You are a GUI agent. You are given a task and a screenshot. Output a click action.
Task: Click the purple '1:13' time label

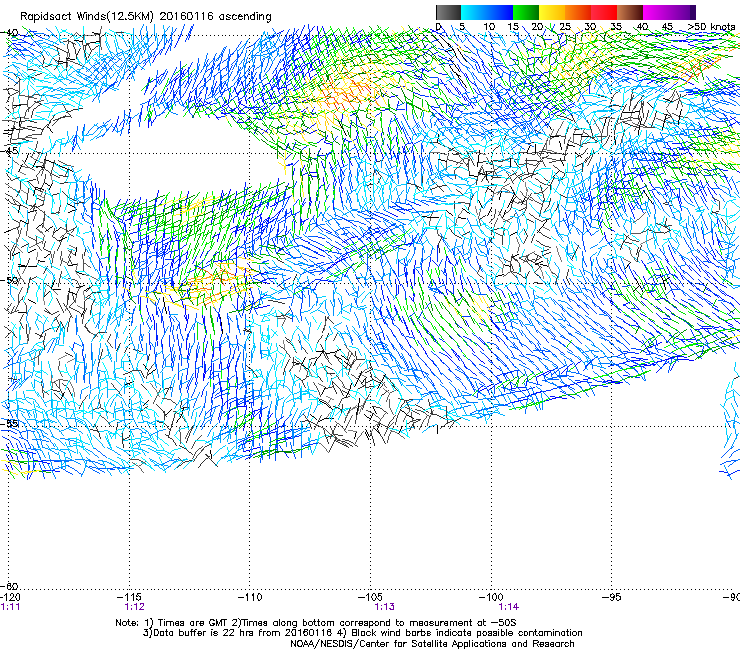click(384, 607)
